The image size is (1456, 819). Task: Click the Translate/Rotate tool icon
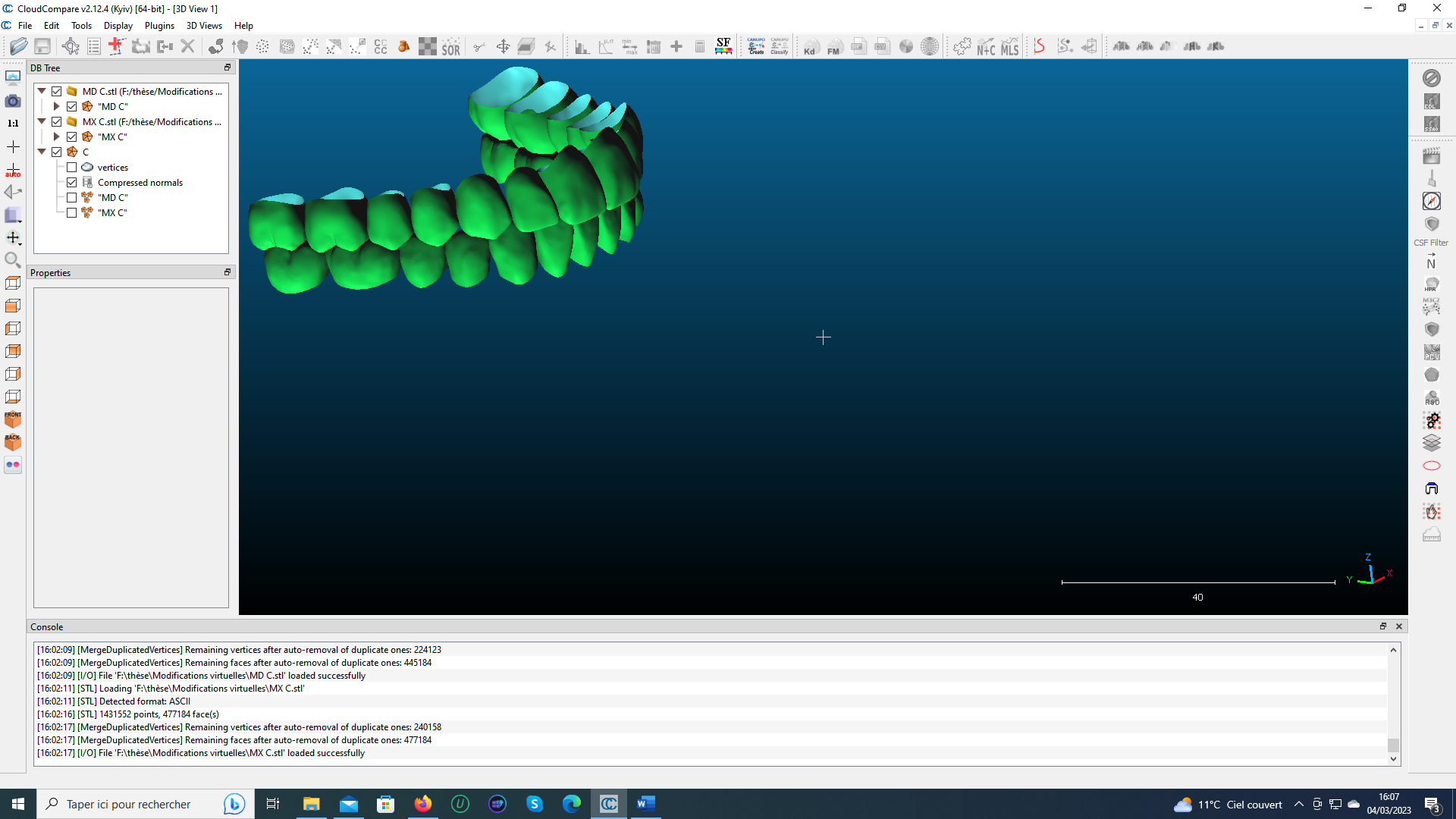pyautogui.click(x=503, y=47)
